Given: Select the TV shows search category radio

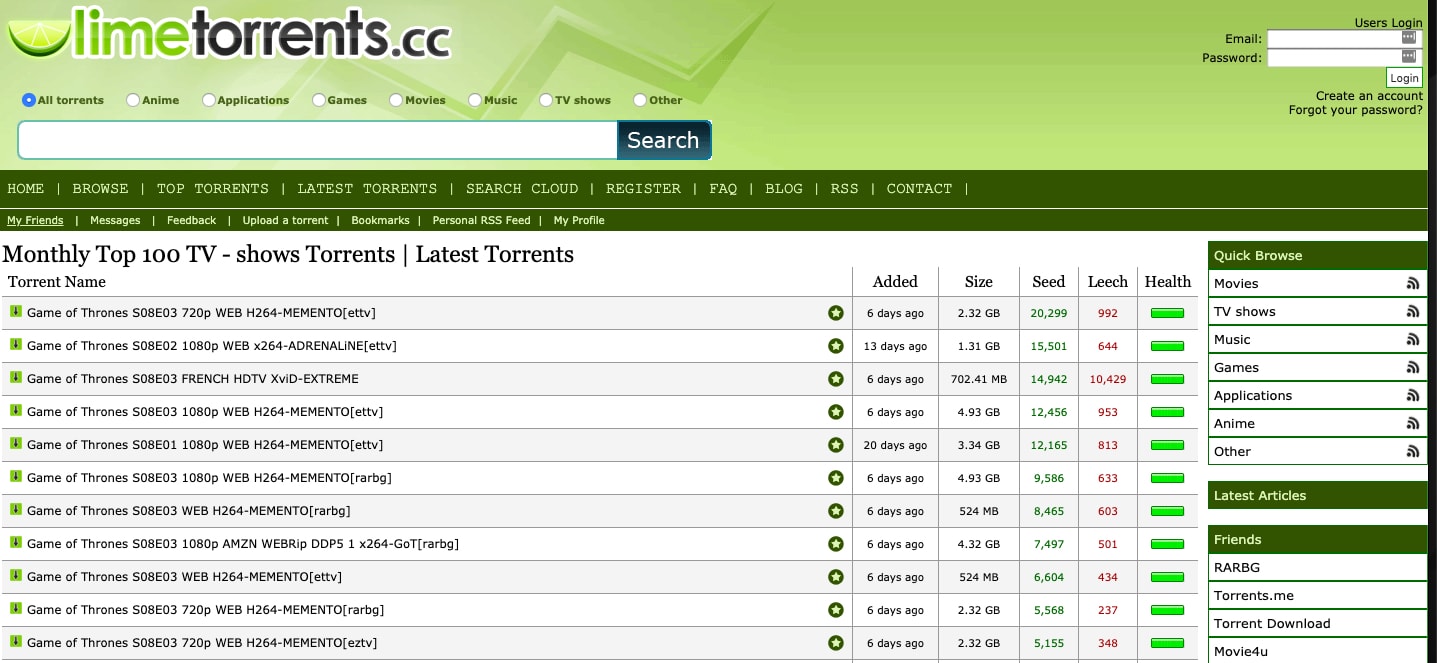Looking at the screenshot, I should point(546,100).
